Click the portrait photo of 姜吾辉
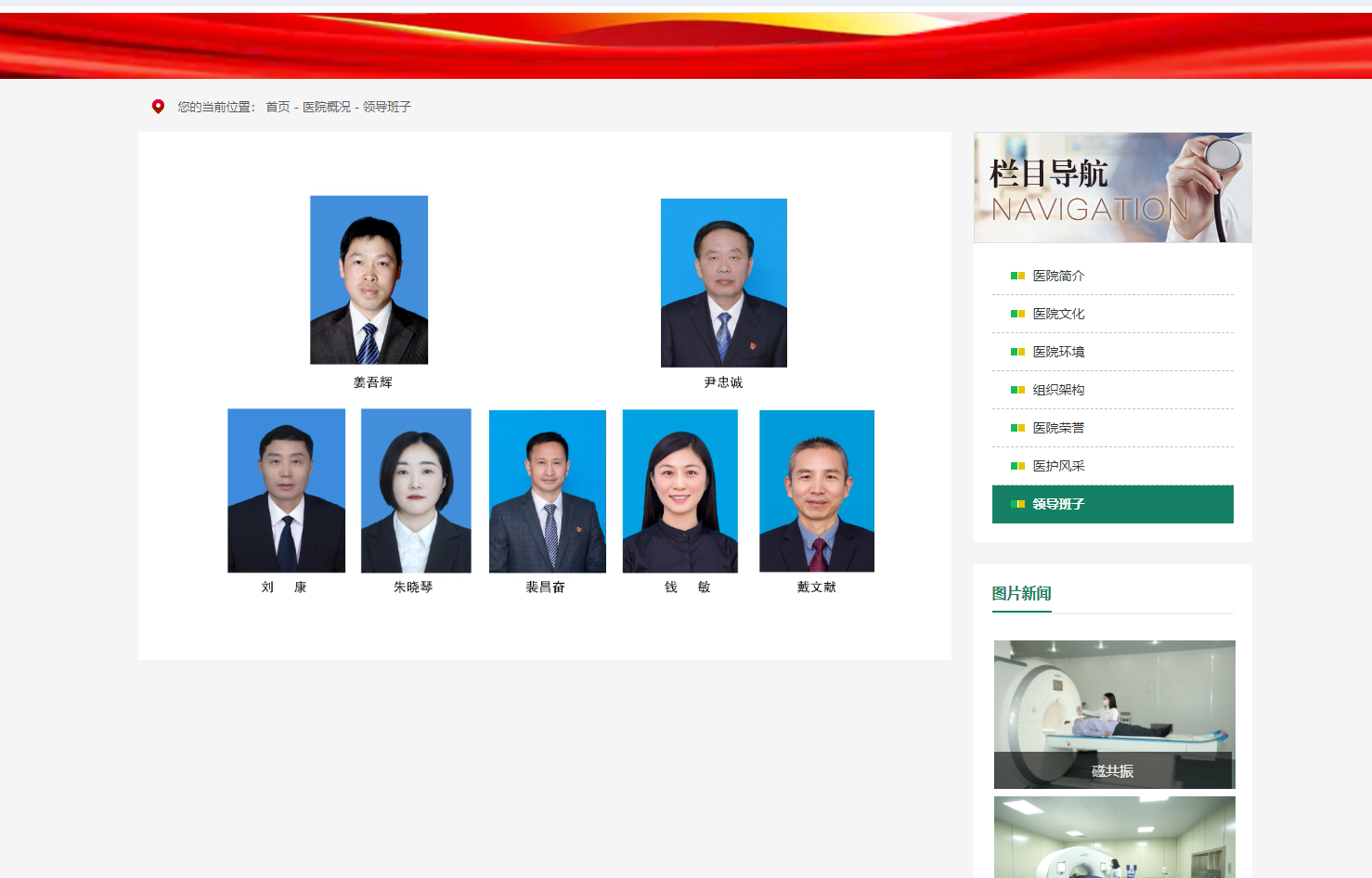The image size is (1372, 878). tap(369, 279)
